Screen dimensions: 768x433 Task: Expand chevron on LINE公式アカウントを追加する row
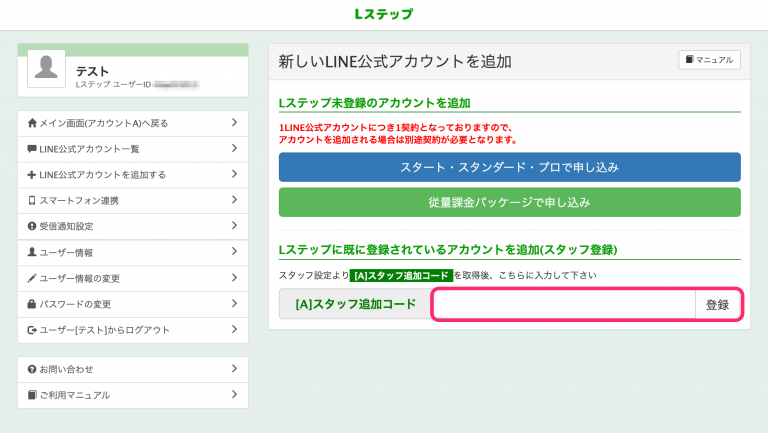234,174
